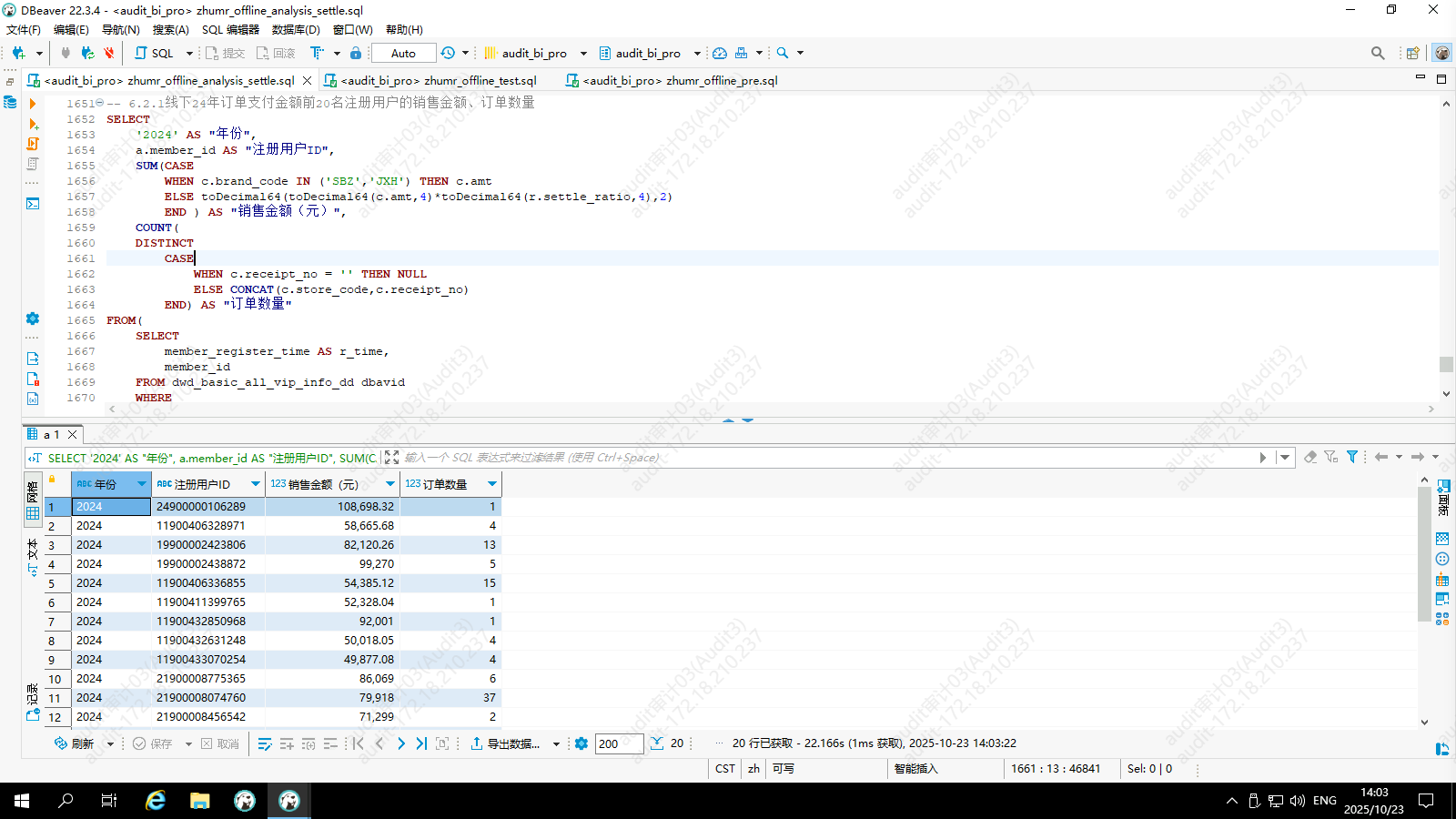The image size is (1456, 819).
Task: Click the filter funnel icon in results
Action: point(1352,457)
